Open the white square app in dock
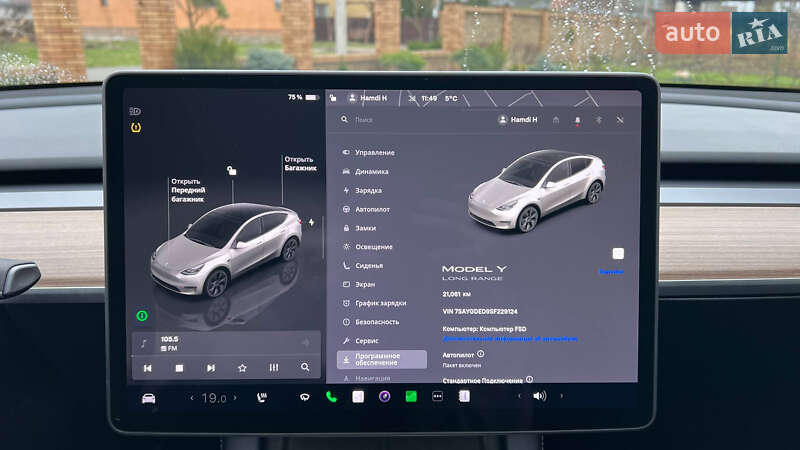 click(358, 396)
